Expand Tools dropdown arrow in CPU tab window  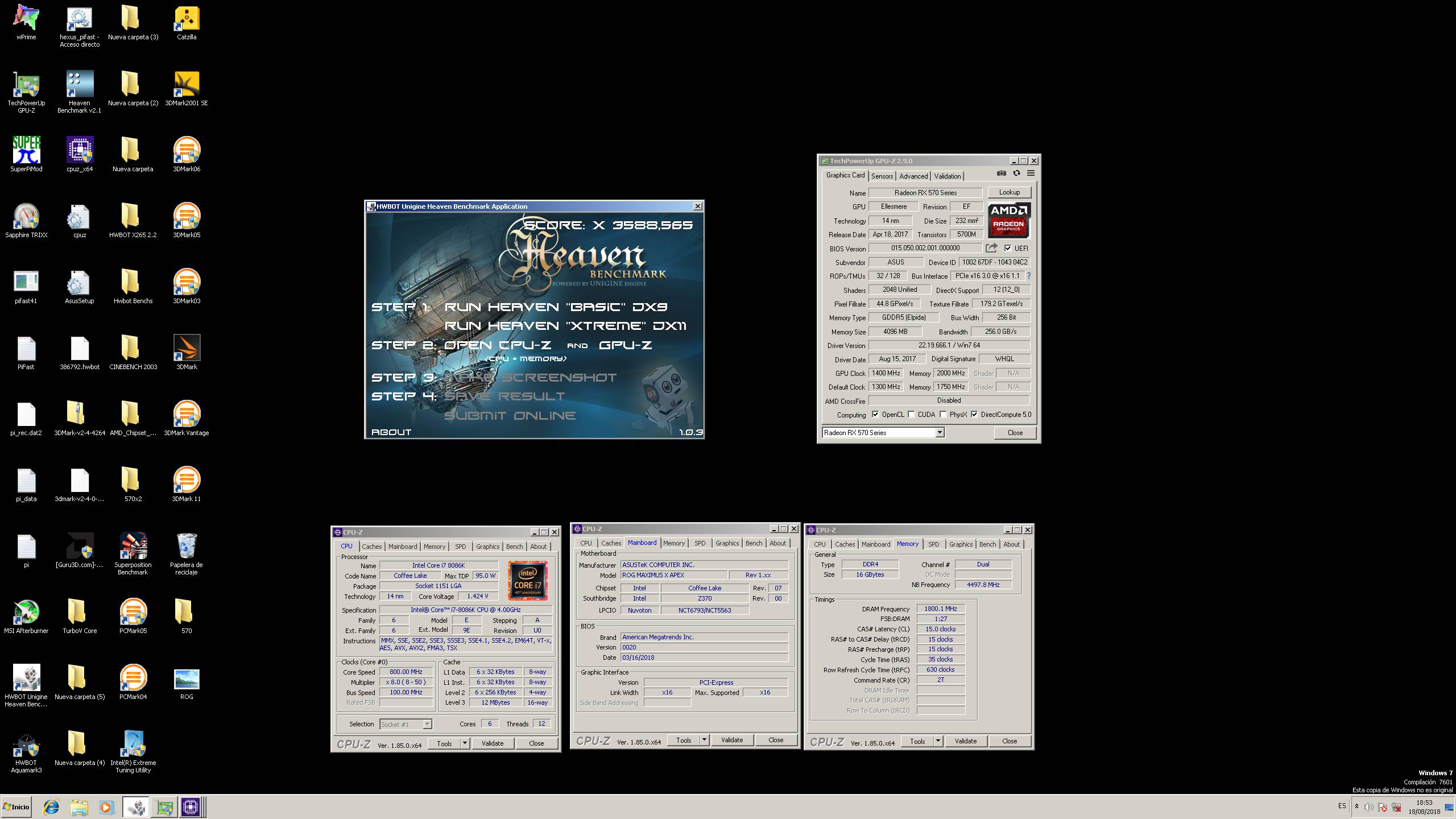point(465,743)
